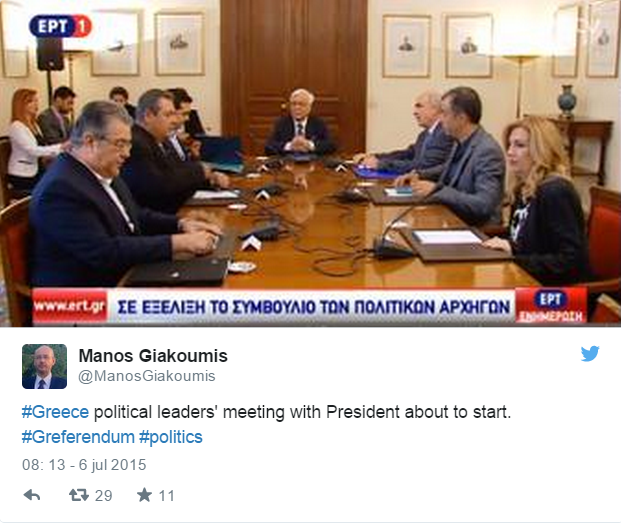The height and width of the screenshot is (524, 621).
Task: Click the reply arrow icon
Action: [32, 495]
